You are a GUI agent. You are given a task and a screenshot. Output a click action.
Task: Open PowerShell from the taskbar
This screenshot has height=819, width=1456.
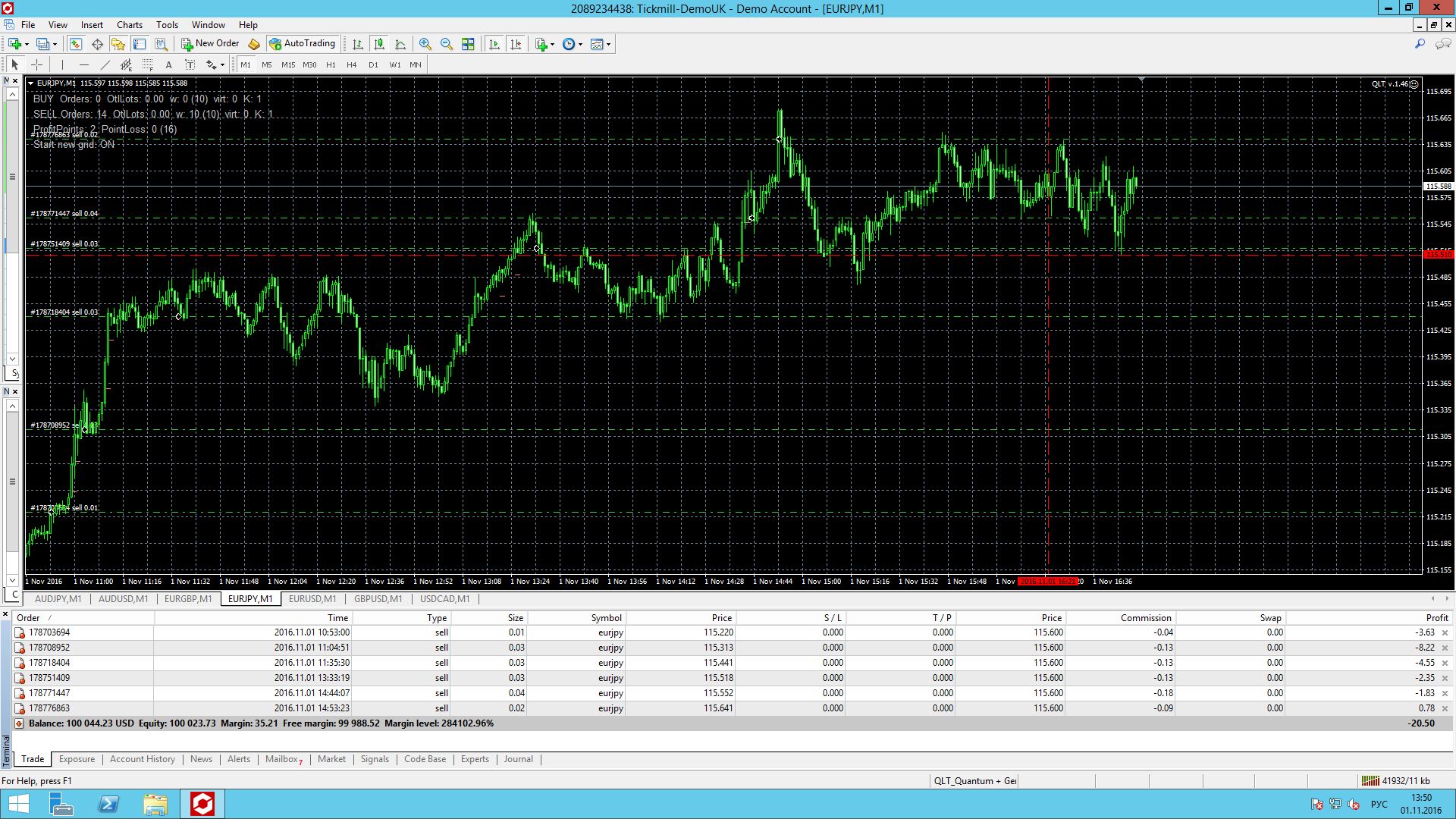(108, 804)
